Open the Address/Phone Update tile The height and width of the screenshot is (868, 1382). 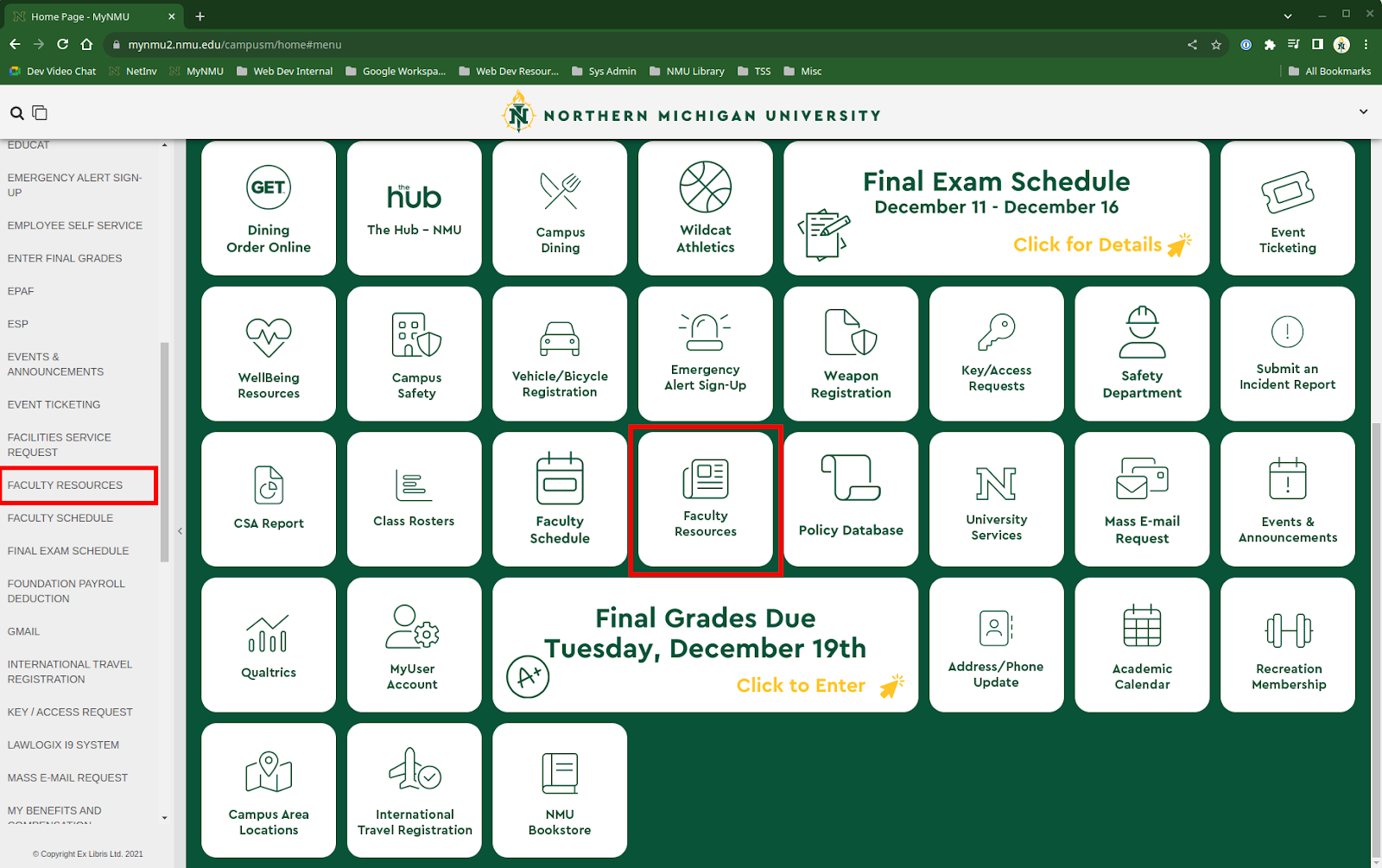pos(997,645)
